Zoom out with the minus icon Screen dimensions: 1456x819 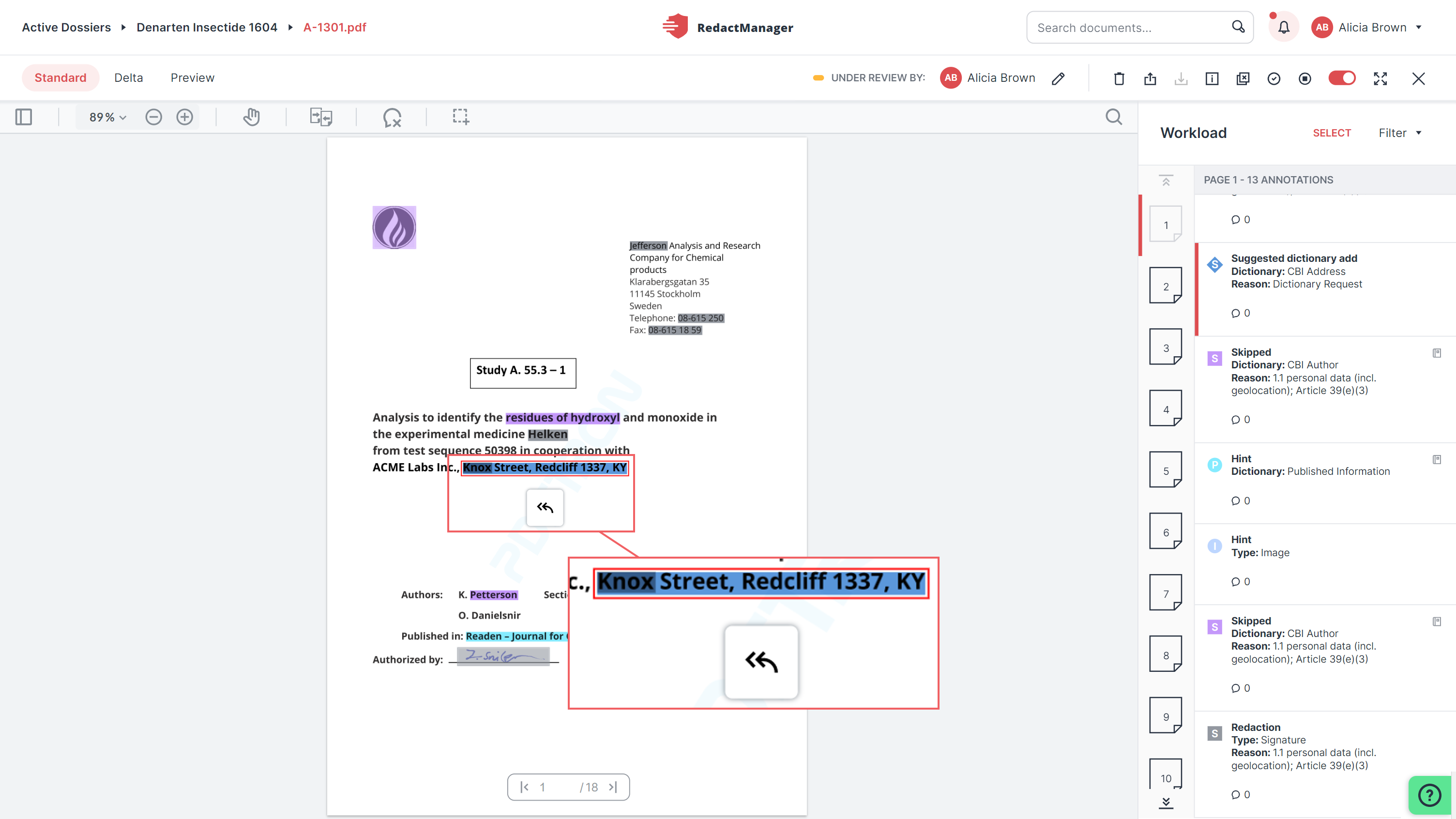[153, 117]
